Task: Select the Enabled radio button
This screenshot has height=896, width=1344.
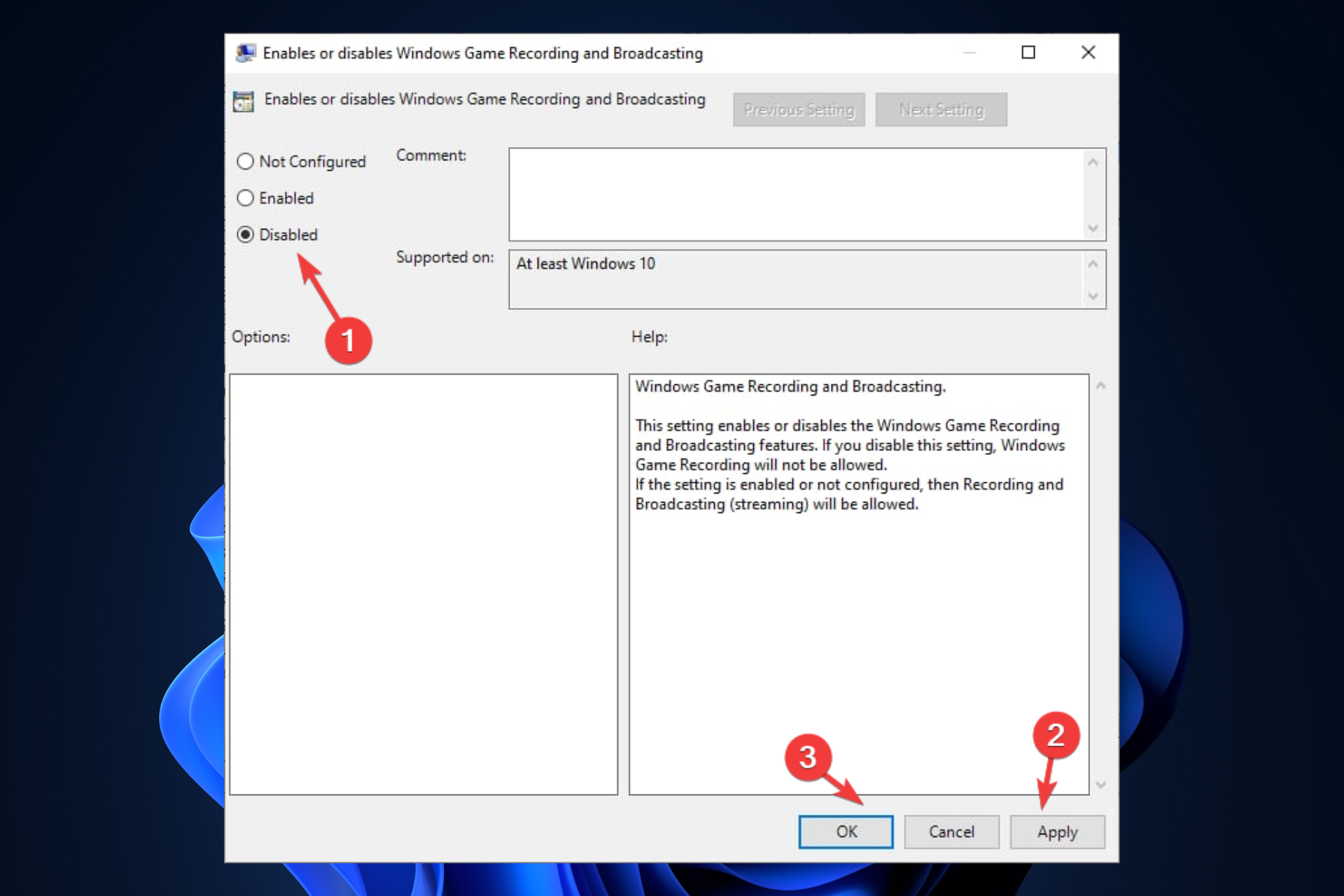Action: 246,198
